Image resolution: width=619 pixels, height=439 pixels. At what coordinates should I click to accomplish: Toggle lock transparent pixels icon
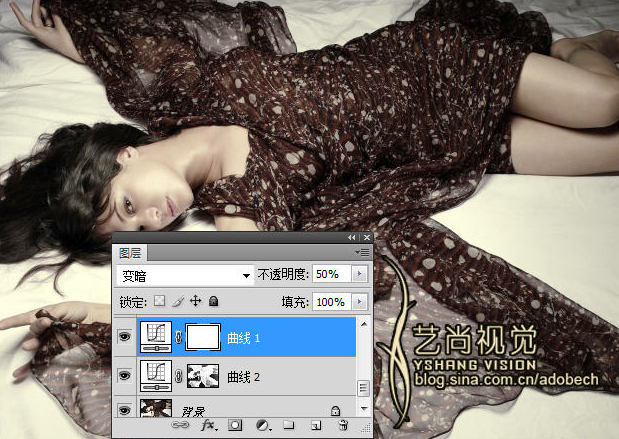159,301
